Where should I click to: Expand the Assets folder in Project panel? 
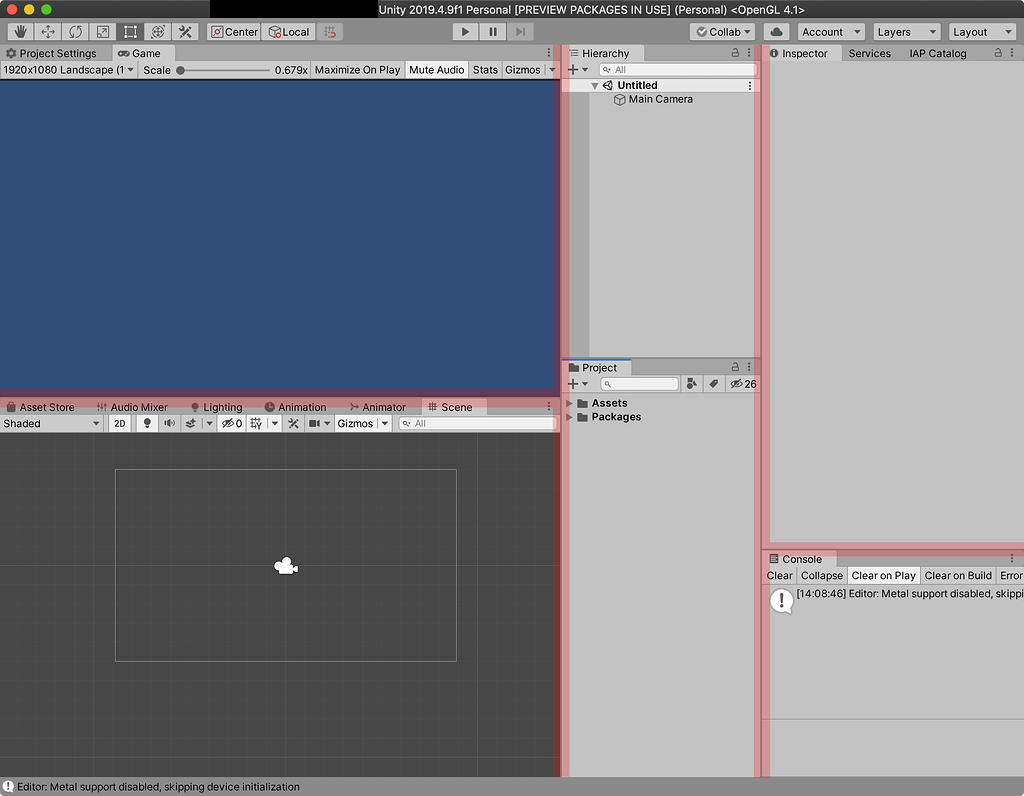tap(571, 402)
